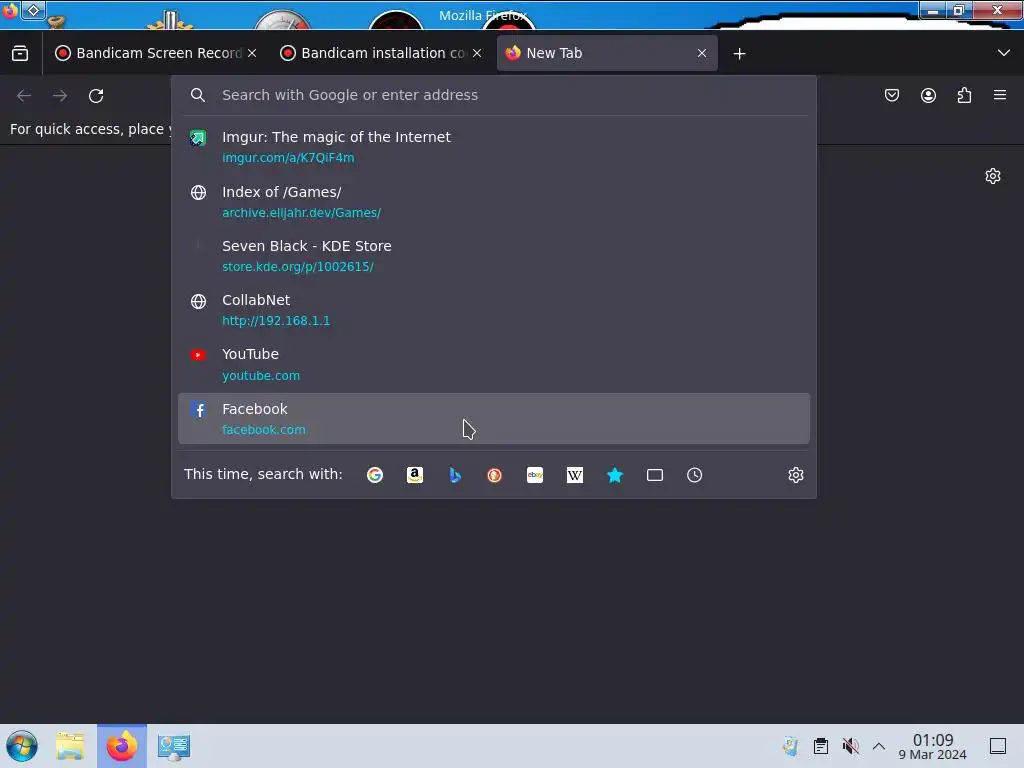Open Index of /Games/ suggestion
The image size is (1024, 768).
point(494,202)
